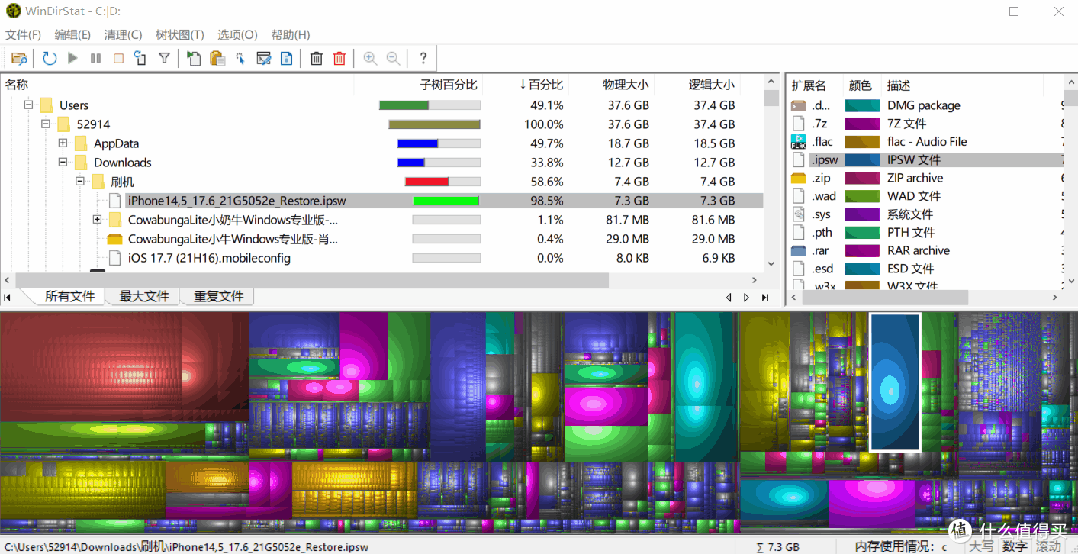1078x554 pixels.
Task: Click the 6.9 KB logical size cell
Action: 715,258
